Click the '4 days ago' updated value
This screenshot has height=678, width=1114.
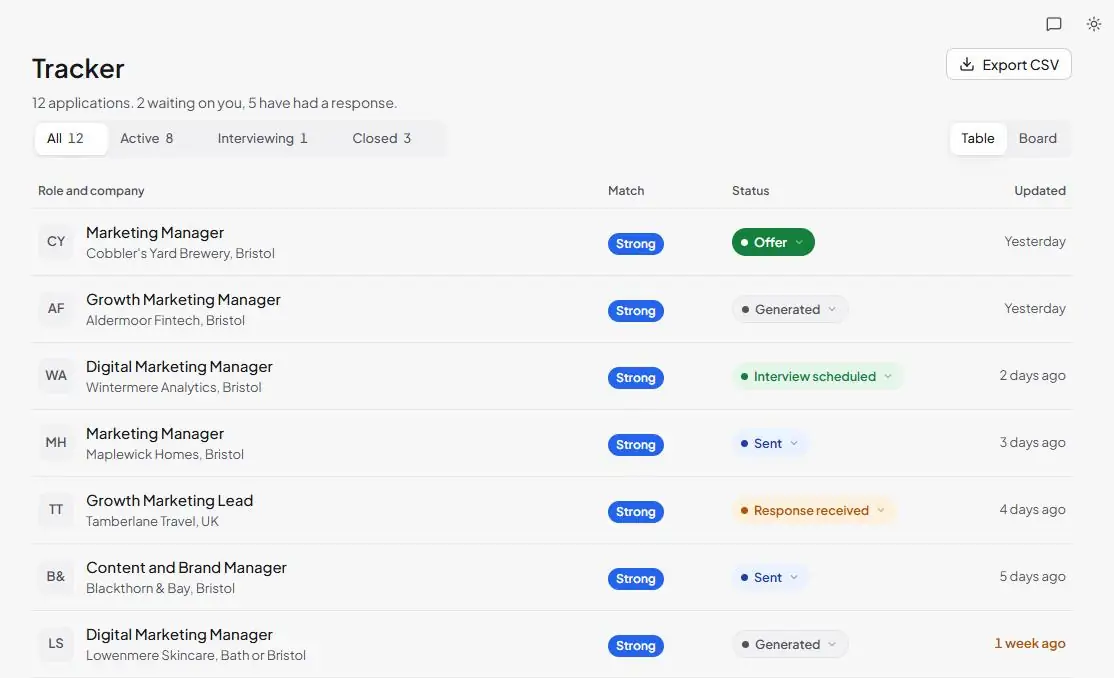pos(1032,510)
